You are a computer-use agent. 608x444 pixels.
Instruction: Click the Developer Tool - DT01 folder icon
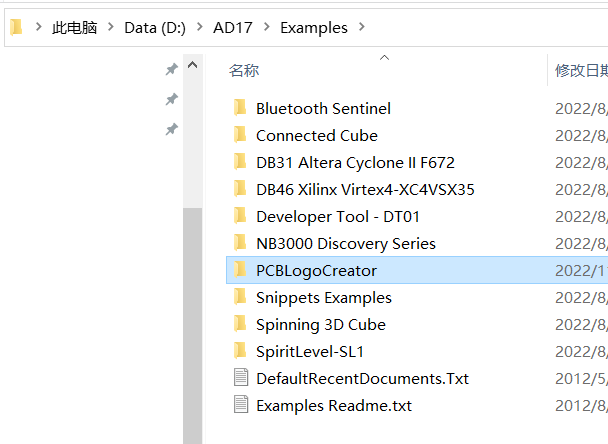tap(240, 216)
